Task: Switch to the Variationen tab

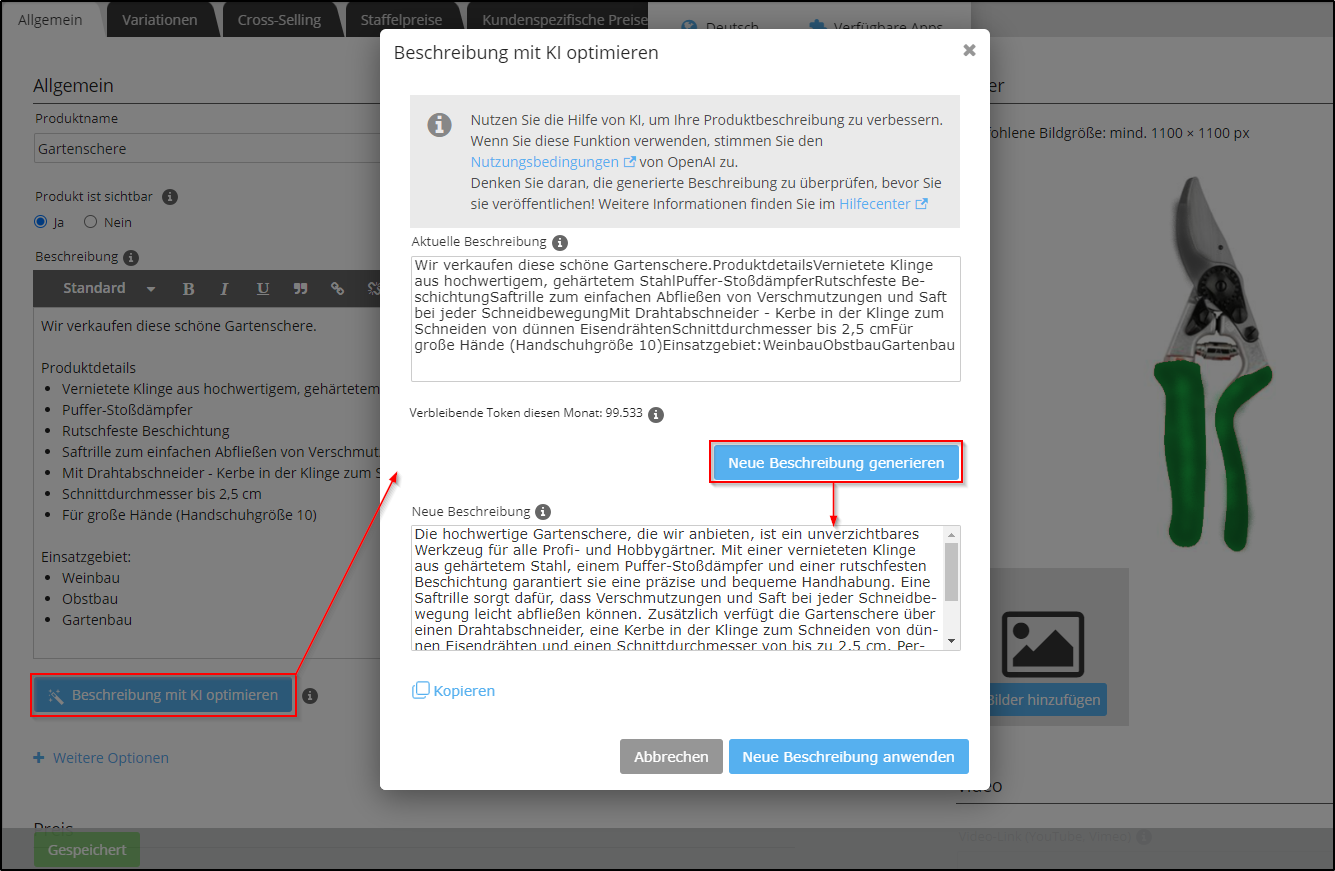Action: tap(160, 20)
